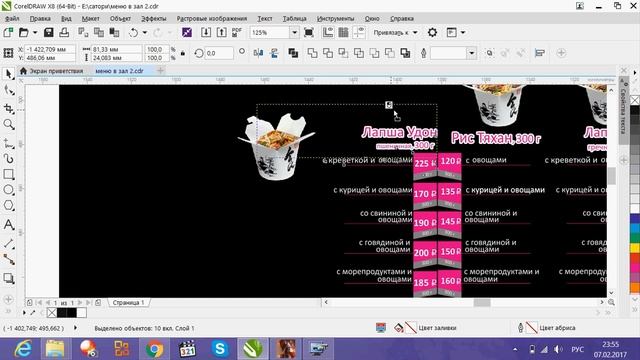Click Mirror vertically icon in property bar
Viewport: 640px width, 360px height.
pos(274,53)
